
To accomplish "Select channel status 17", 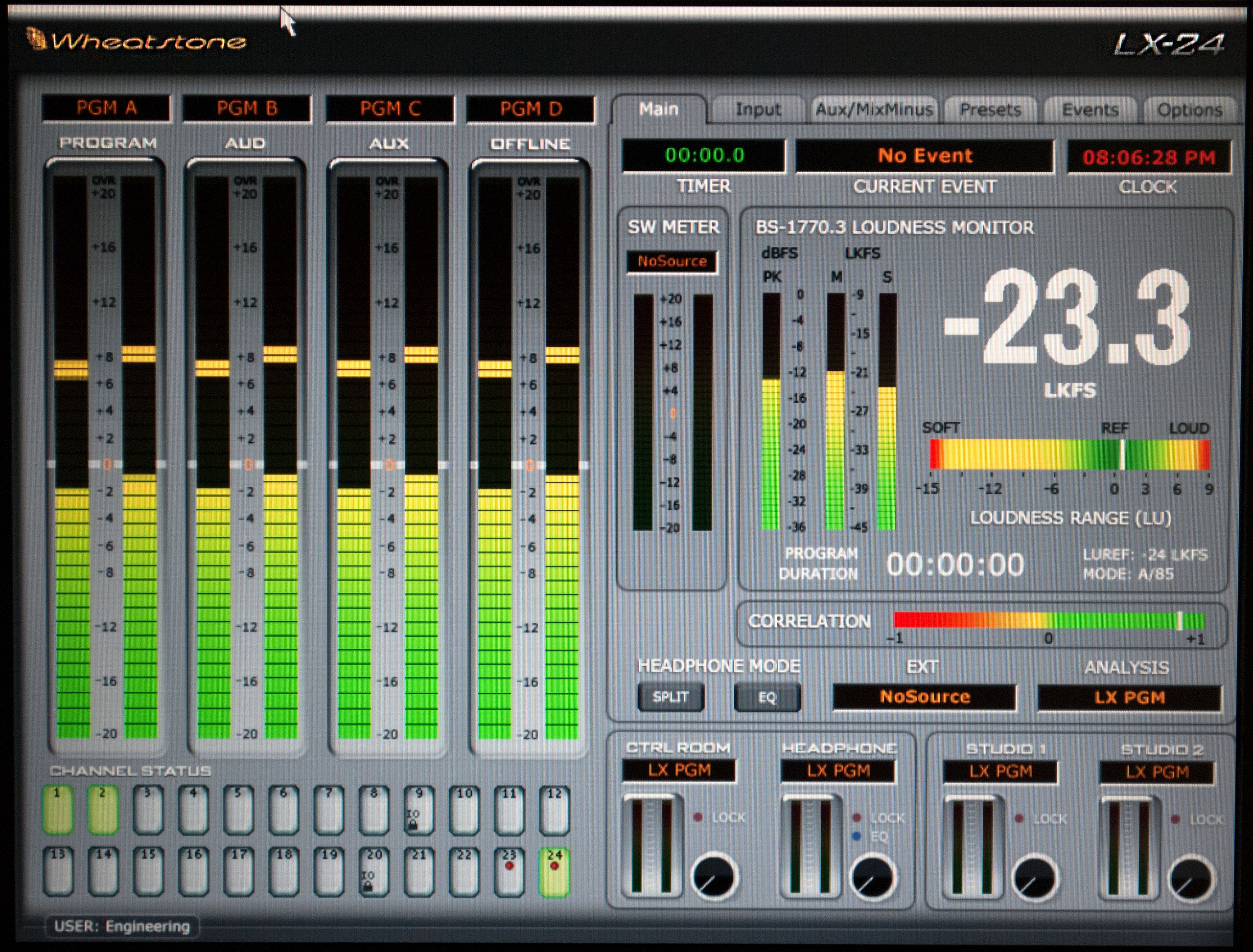I will (239, 872).
